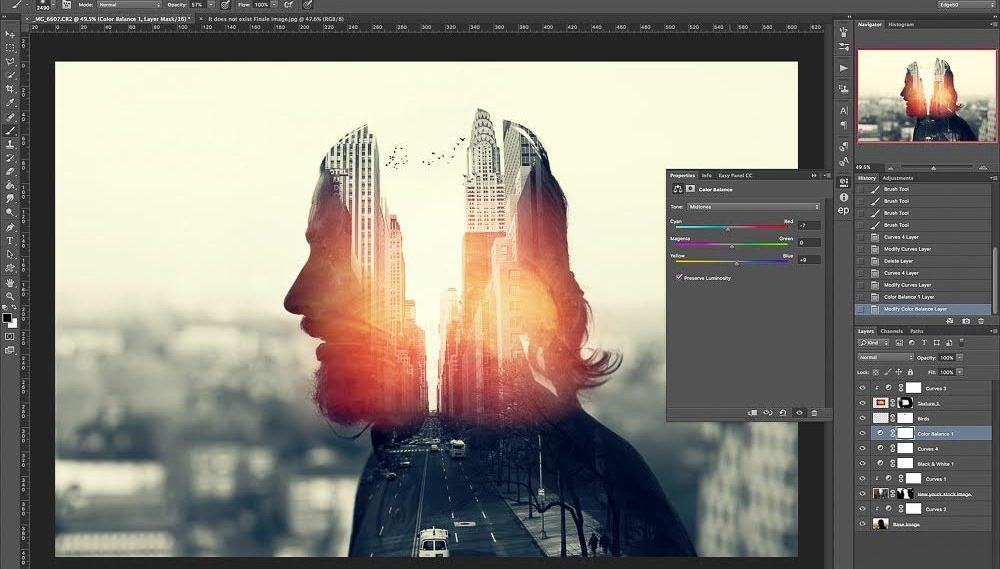Viewport: 1000px width, 569px height.
Task: Select the Clone Stamp tool
Action: [10, 144]
